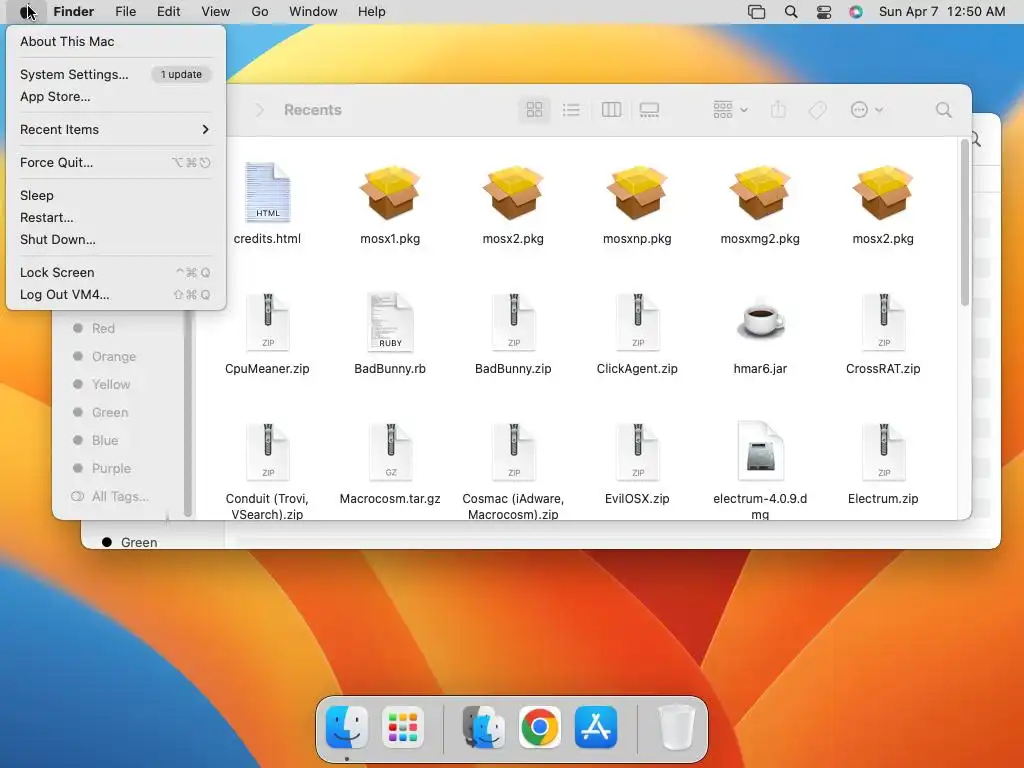Open the Group By dropdown in toolbar
The height and width of the screenshot is (768, 1024).
point(729,110)
